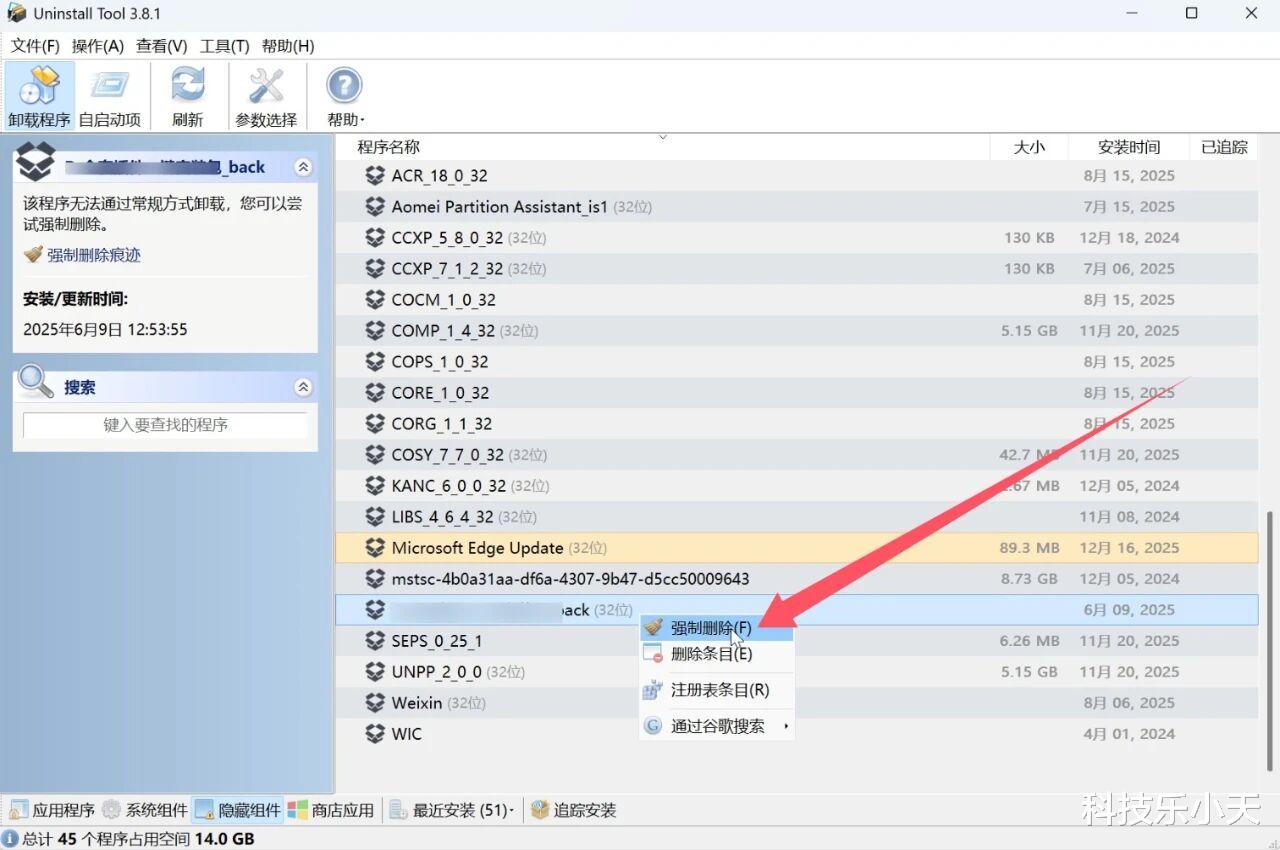This screenshot has width=1280, height=850.
Task: Open the 卸载程序 uninstaller toolbar icon
Action: [x=40, y=96]
